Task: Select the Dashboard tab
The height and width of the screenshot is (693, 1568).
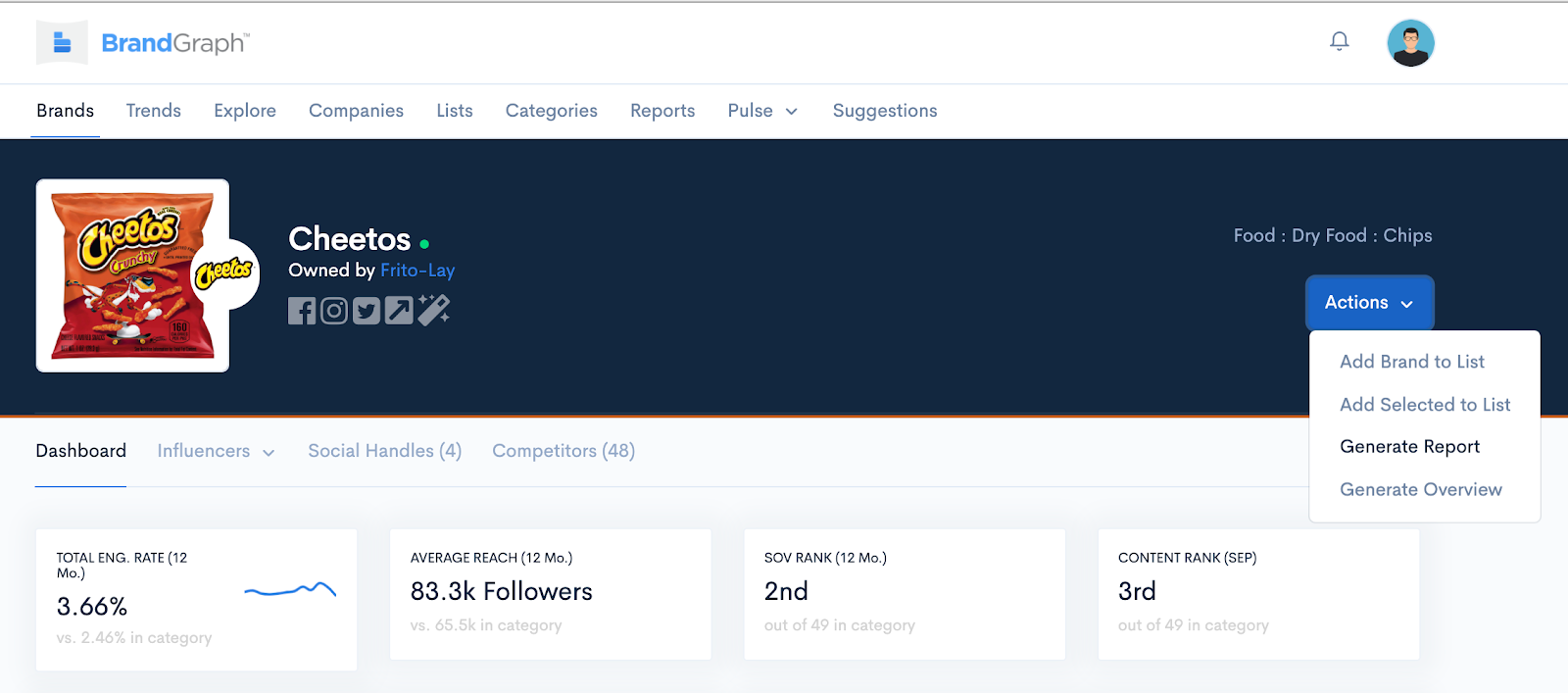Action: click(x=81, y=451)
